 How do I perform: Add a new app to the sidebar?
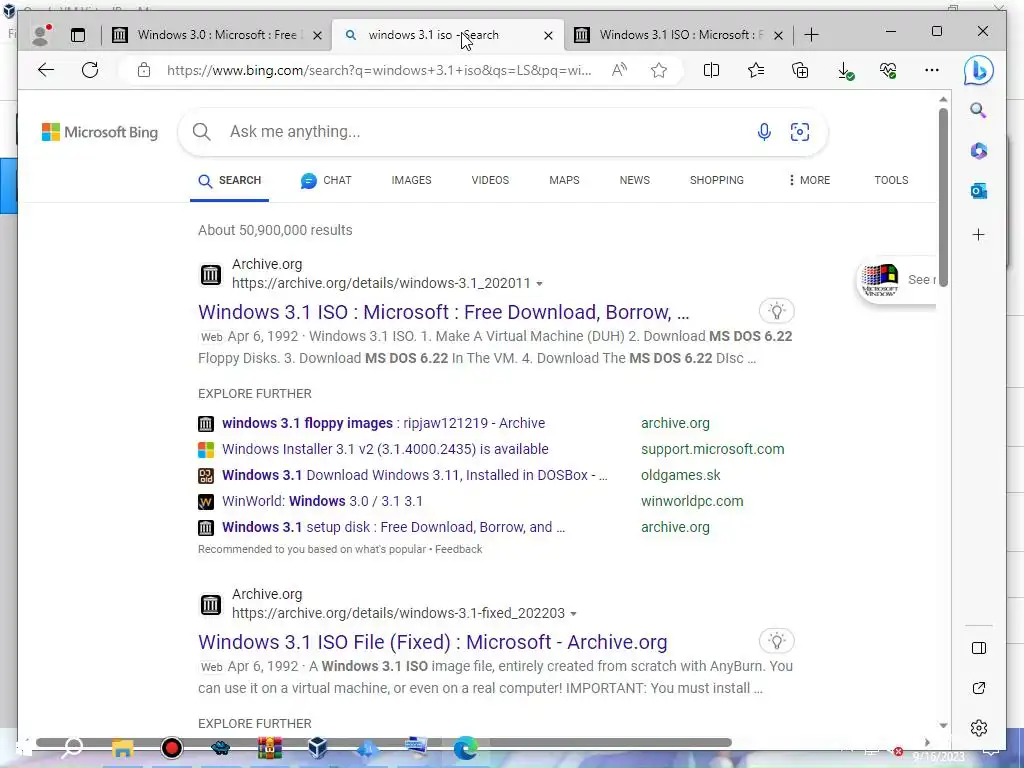[978, 234]
